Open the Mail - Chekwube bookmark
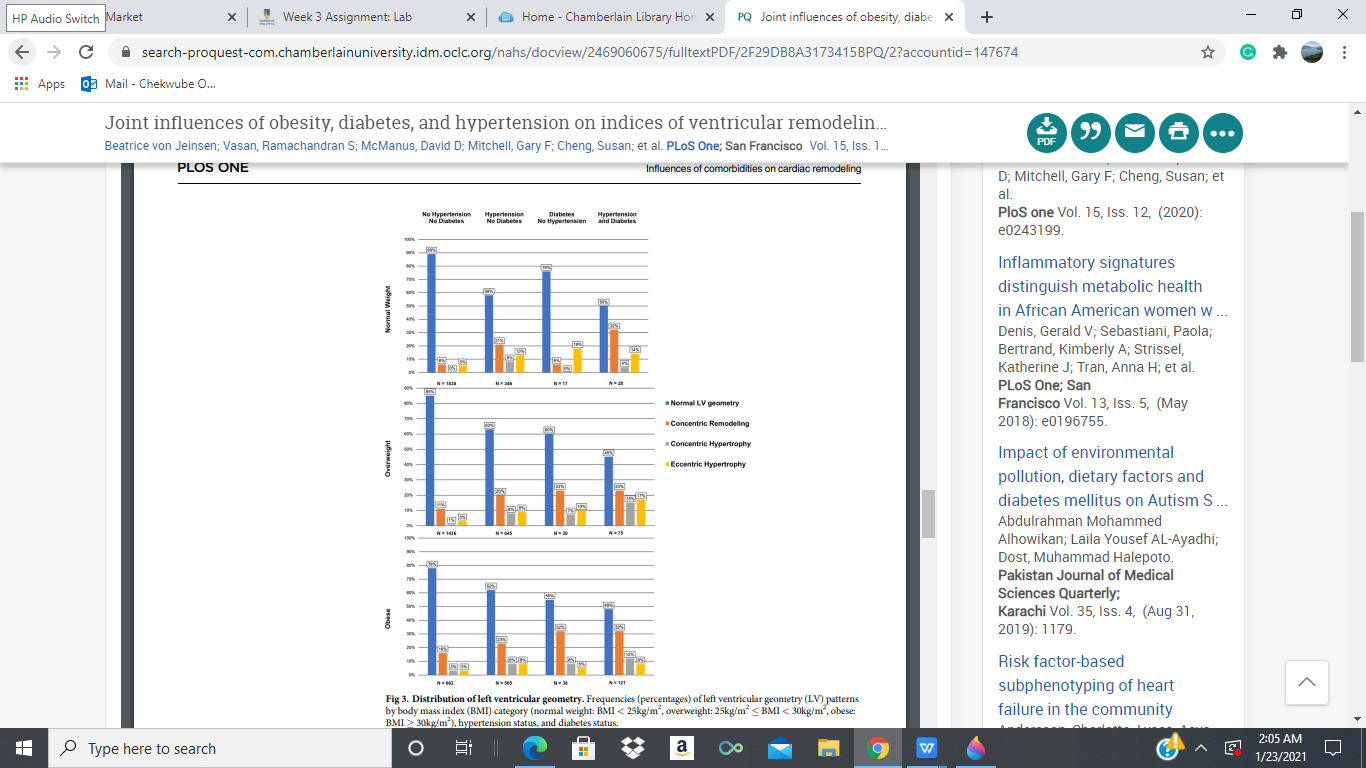The image size is (1366, 768). click(x=148, y=84)
